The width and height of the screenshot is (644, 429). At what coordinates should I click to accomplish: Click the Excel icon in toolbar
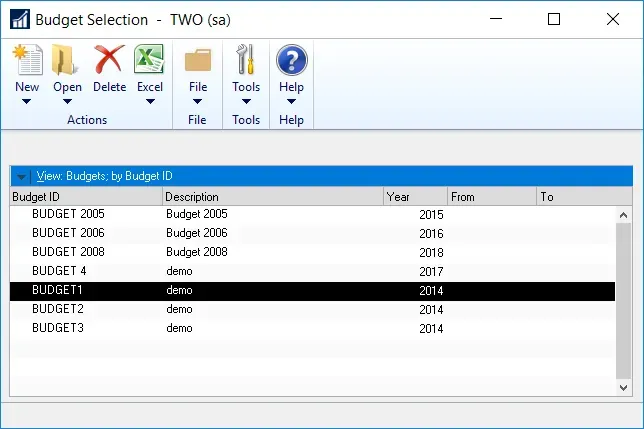[150, 60]
